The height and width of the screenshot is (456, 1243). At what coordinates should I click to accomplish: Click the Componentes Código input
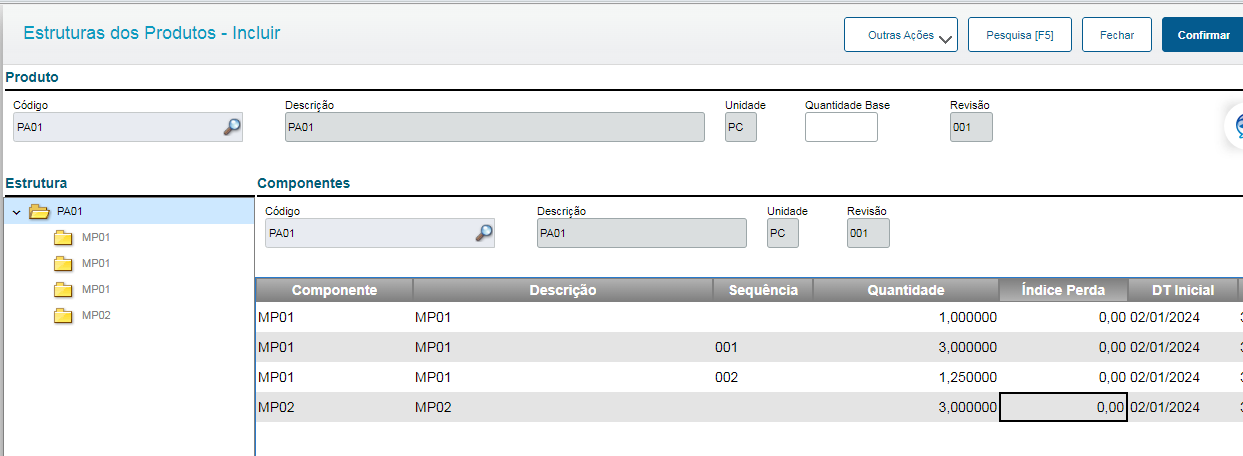[x=380, y=233]
